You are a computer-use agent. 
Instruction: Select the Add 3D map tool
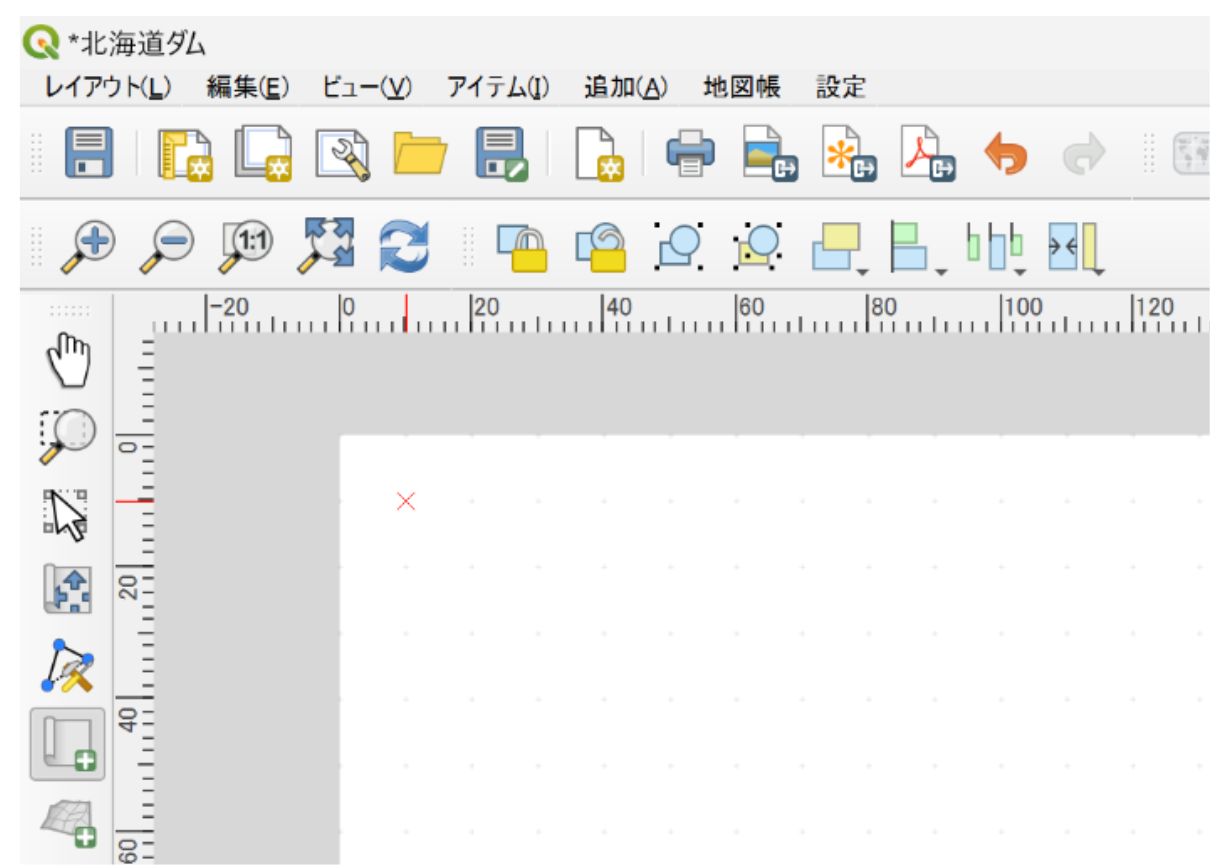68,823
